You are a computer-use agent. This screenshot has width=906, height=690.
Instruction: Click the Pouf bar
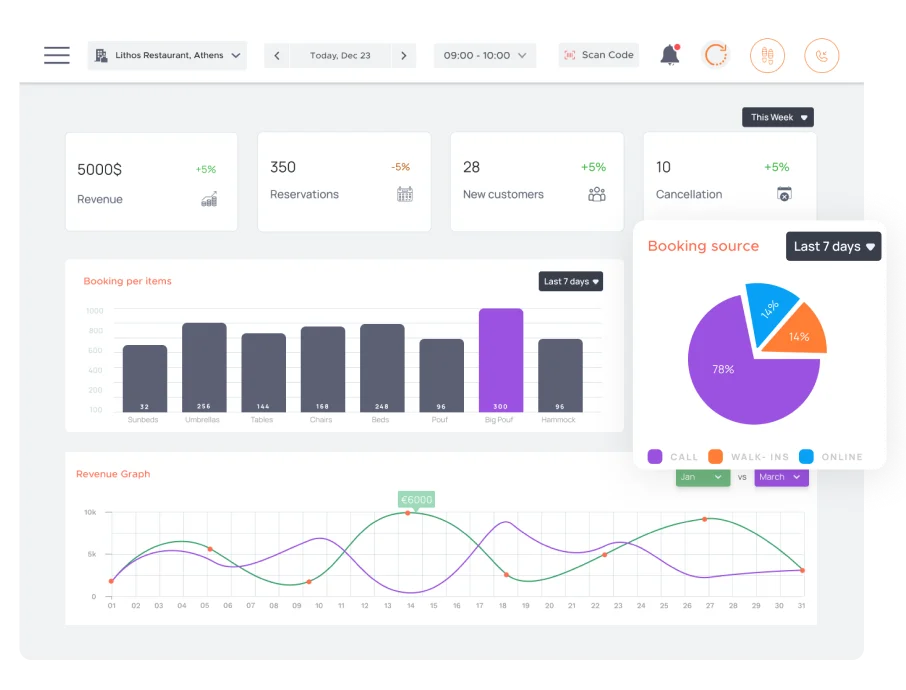pos(441,376)
